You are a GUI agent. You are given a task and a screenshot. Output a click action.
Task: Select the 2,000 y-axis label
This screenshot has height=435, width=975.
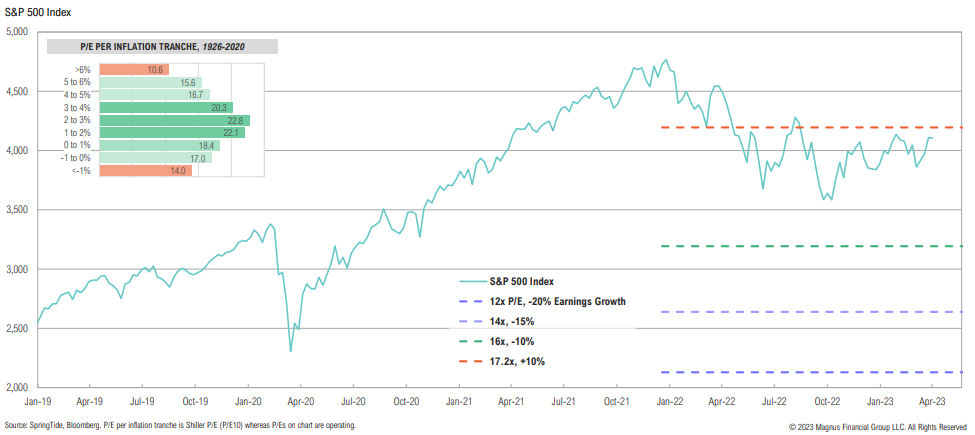pos(15,387)
